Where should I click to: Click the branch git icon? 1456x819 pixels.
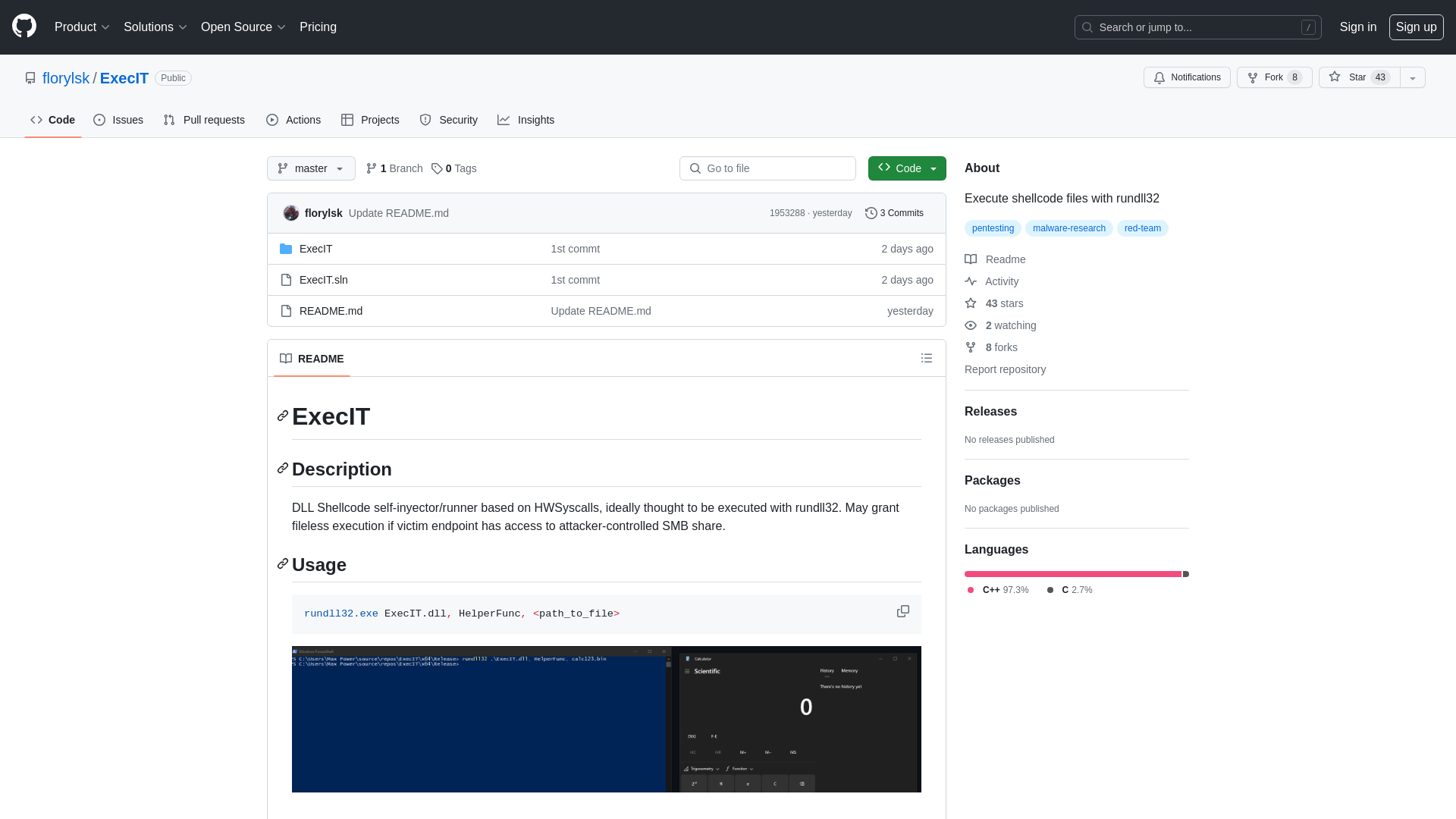click(x=372, y=168)
